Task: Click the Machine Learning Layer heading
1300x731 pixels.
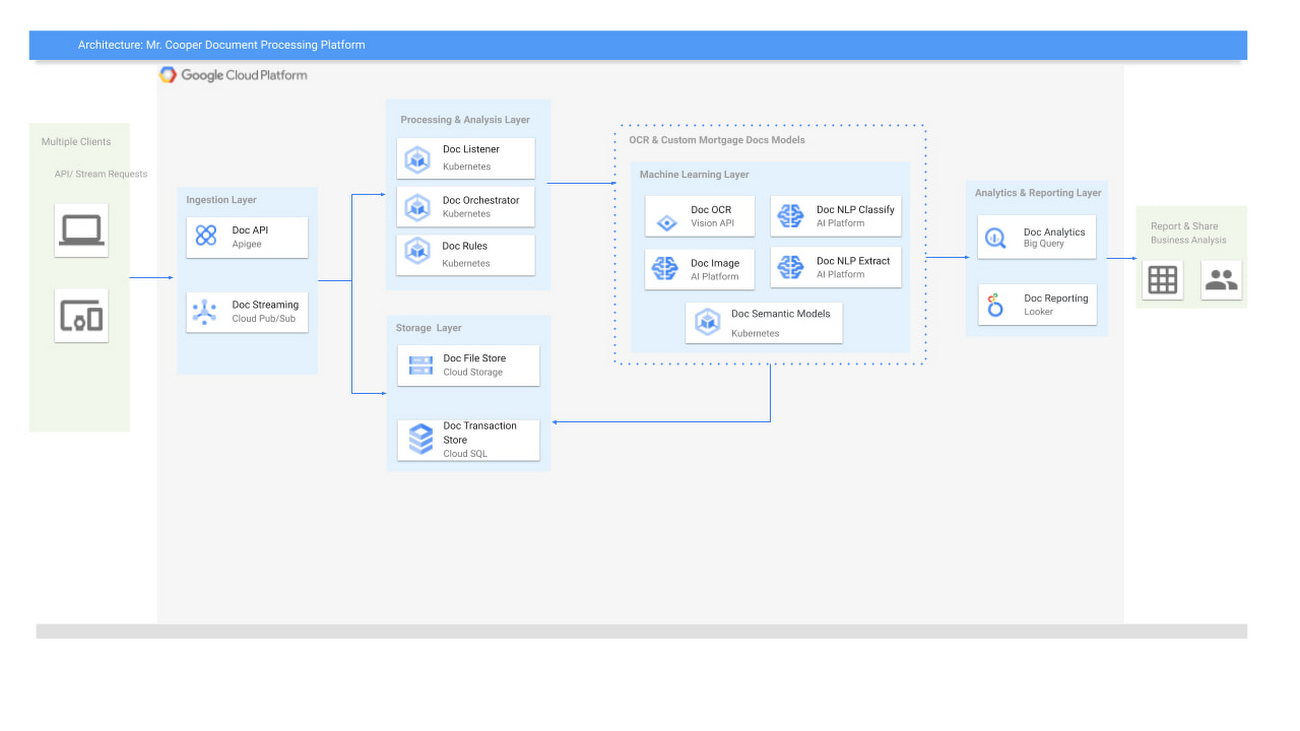Action: coord(694,175)
